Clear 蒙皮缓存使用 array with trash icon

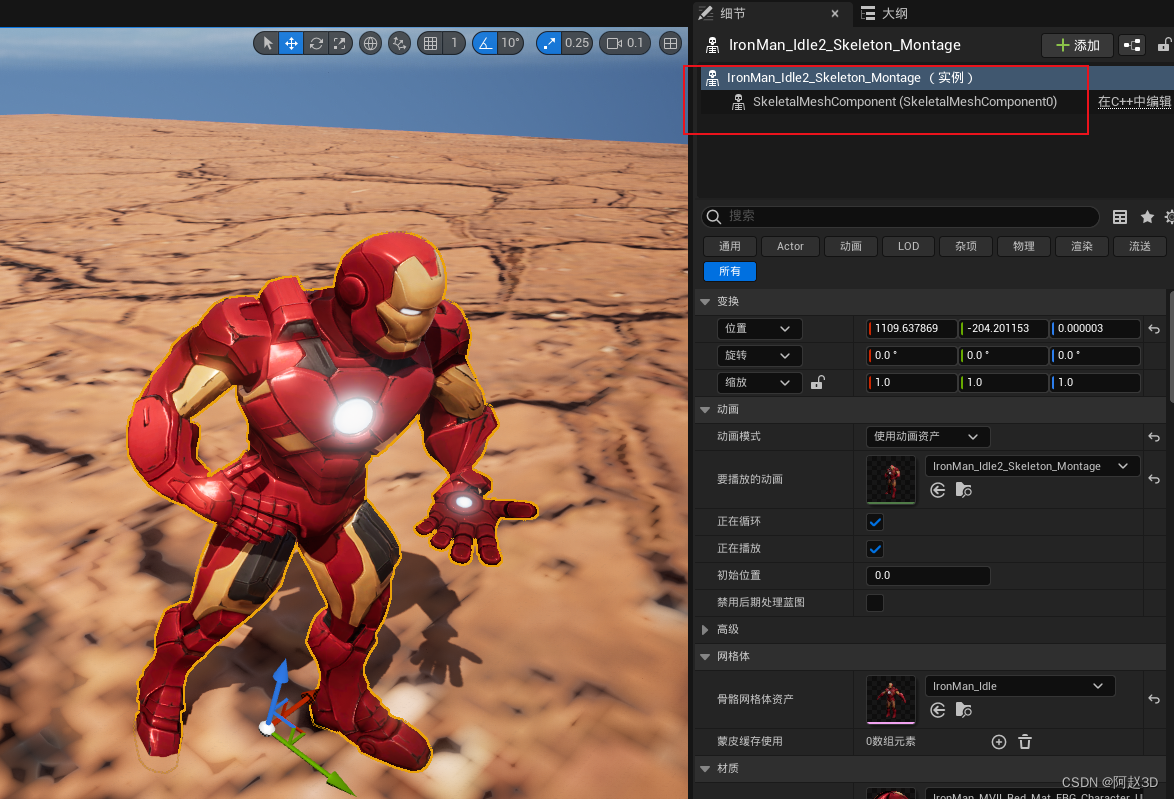pos(1025,742)
